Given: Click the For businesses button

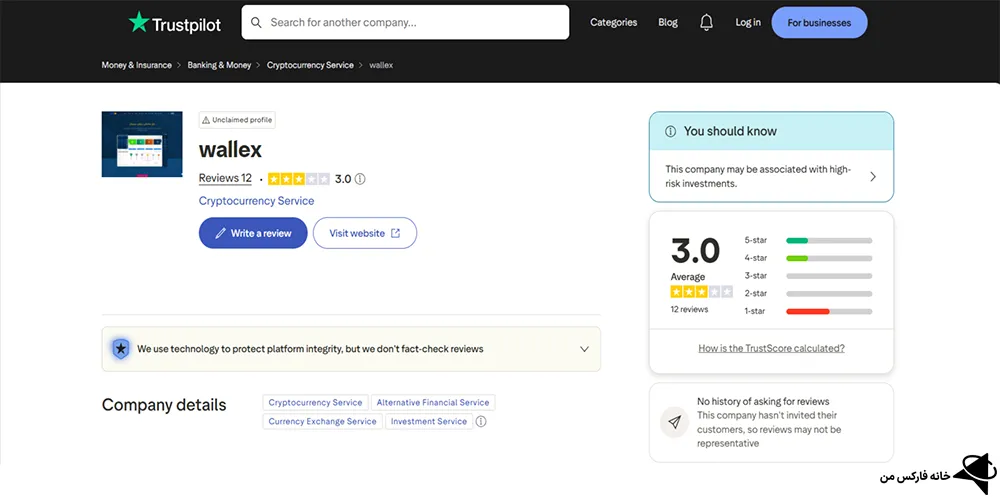Looking at the screenshot, I should [x=820, y=23].
